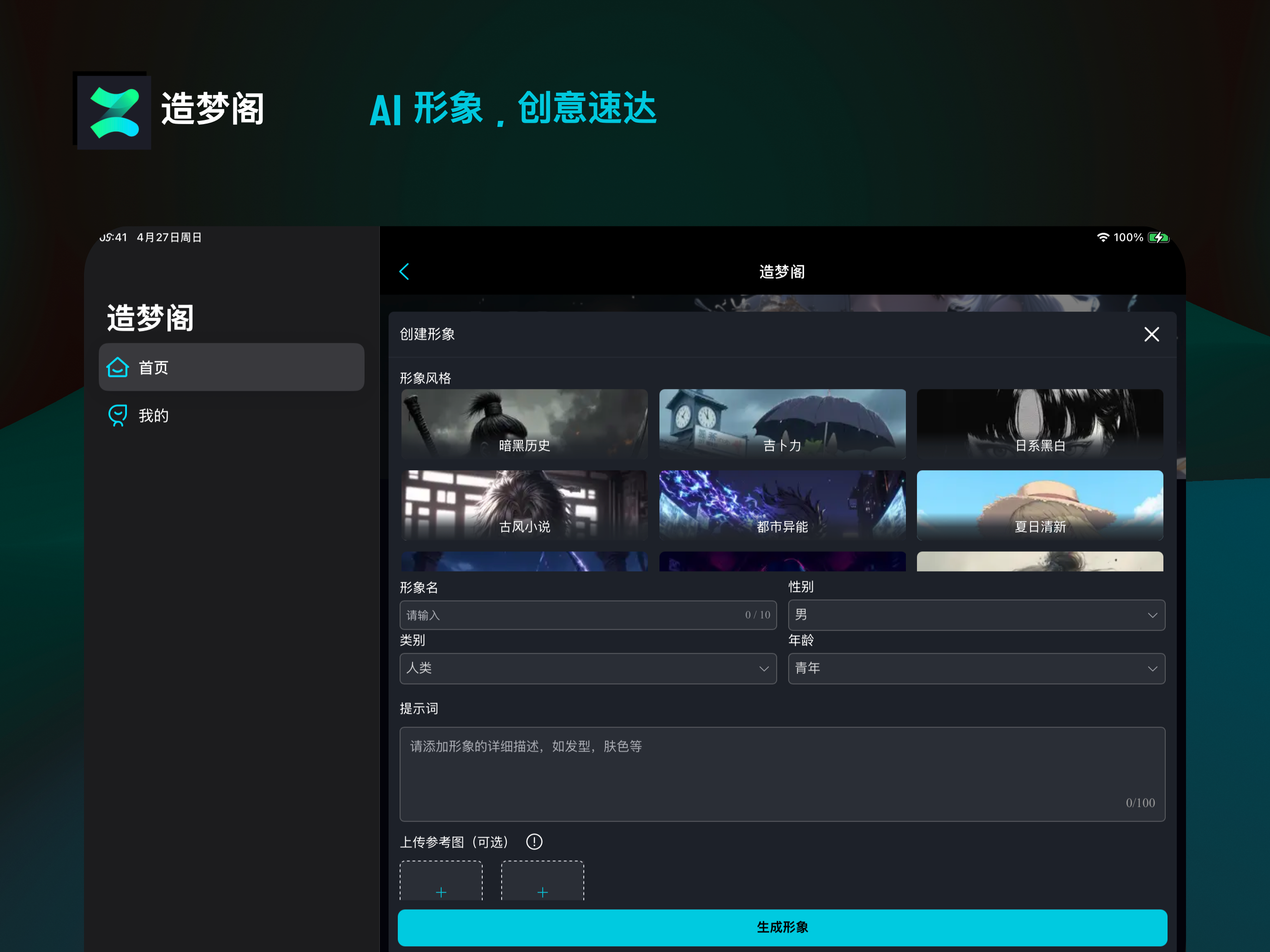Click the 首页 home icon in sidebar

pyautogui.click(x=118, y=367)
